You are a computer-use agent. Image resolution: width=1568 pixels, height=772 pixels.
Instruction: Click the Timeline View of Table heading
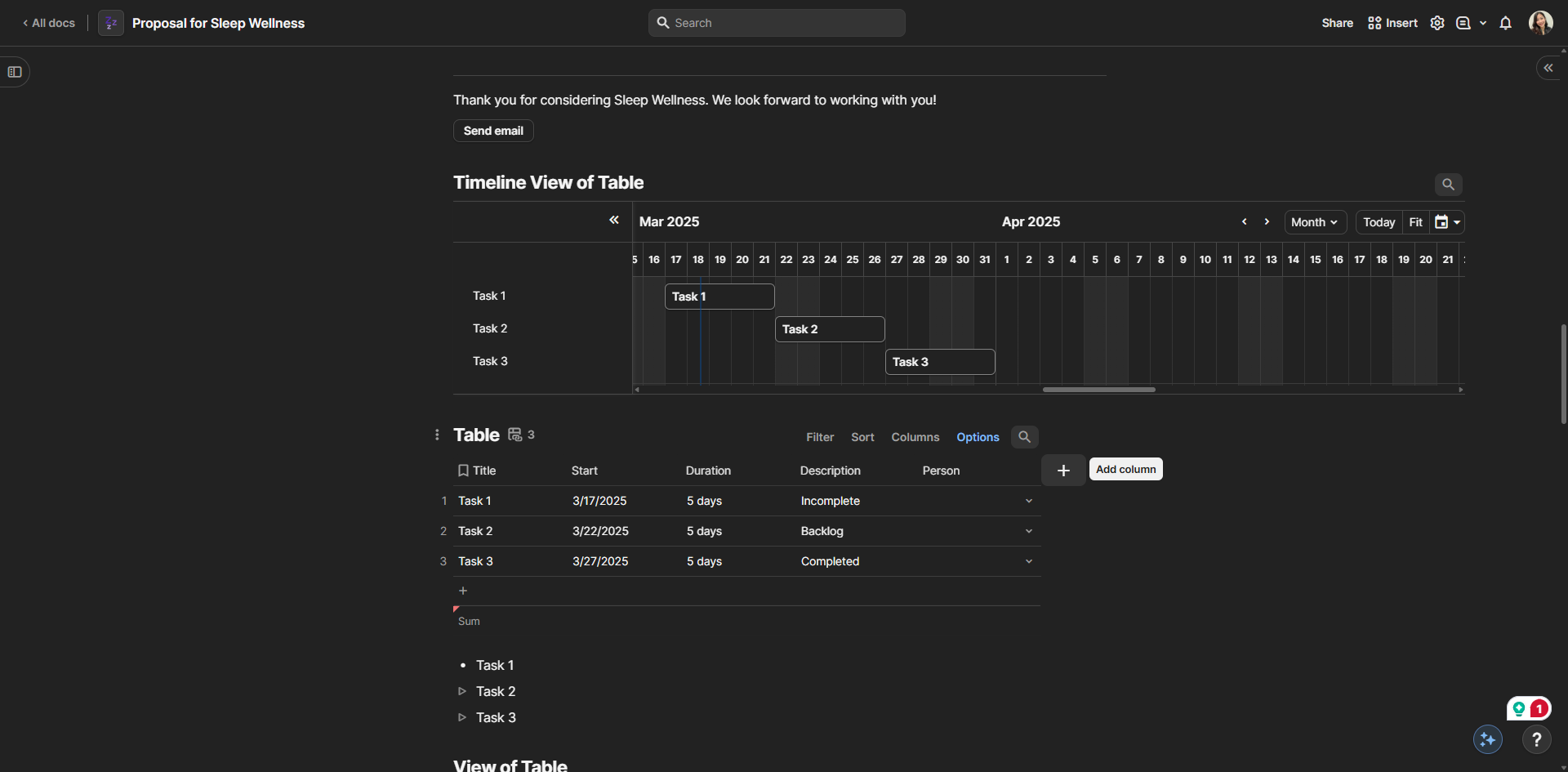tap(549, 182)
